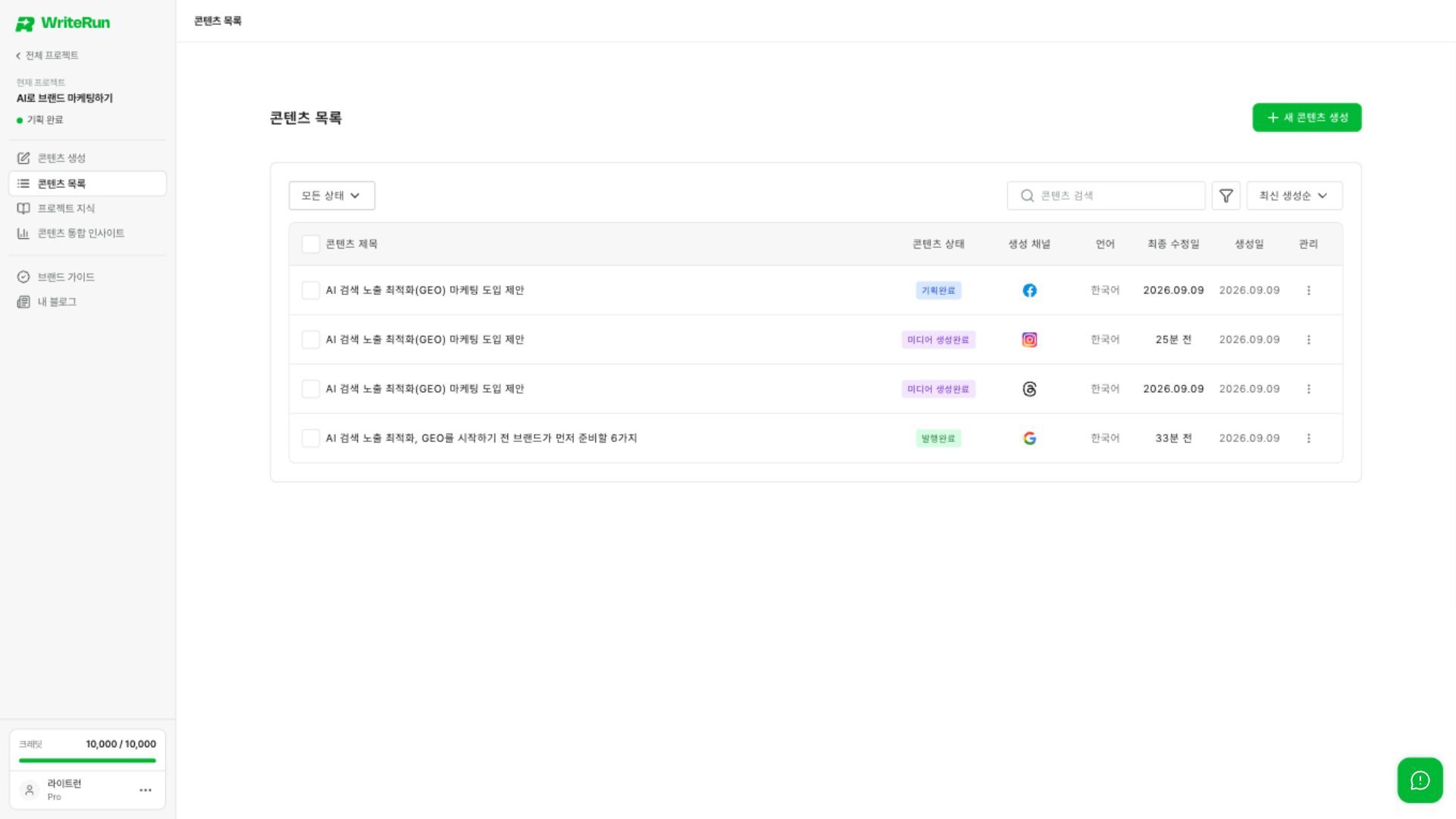Open three-dot menu of the Threads row
This screenshot has width=1456, height=819.
(x=1308, y=389)
